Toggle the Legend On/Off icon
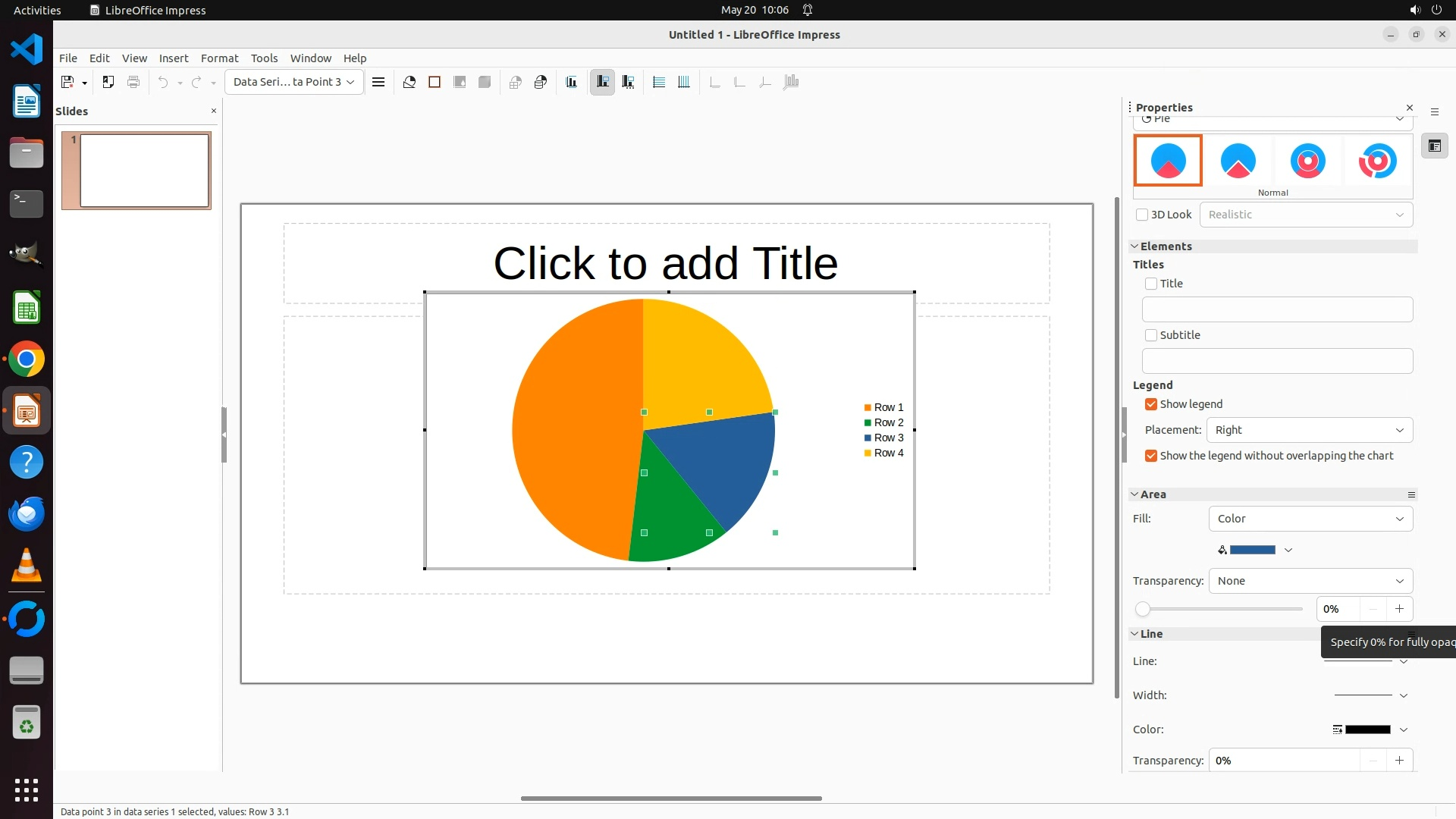The width and height of the screenshot is (1456, 819). [603, 82]
